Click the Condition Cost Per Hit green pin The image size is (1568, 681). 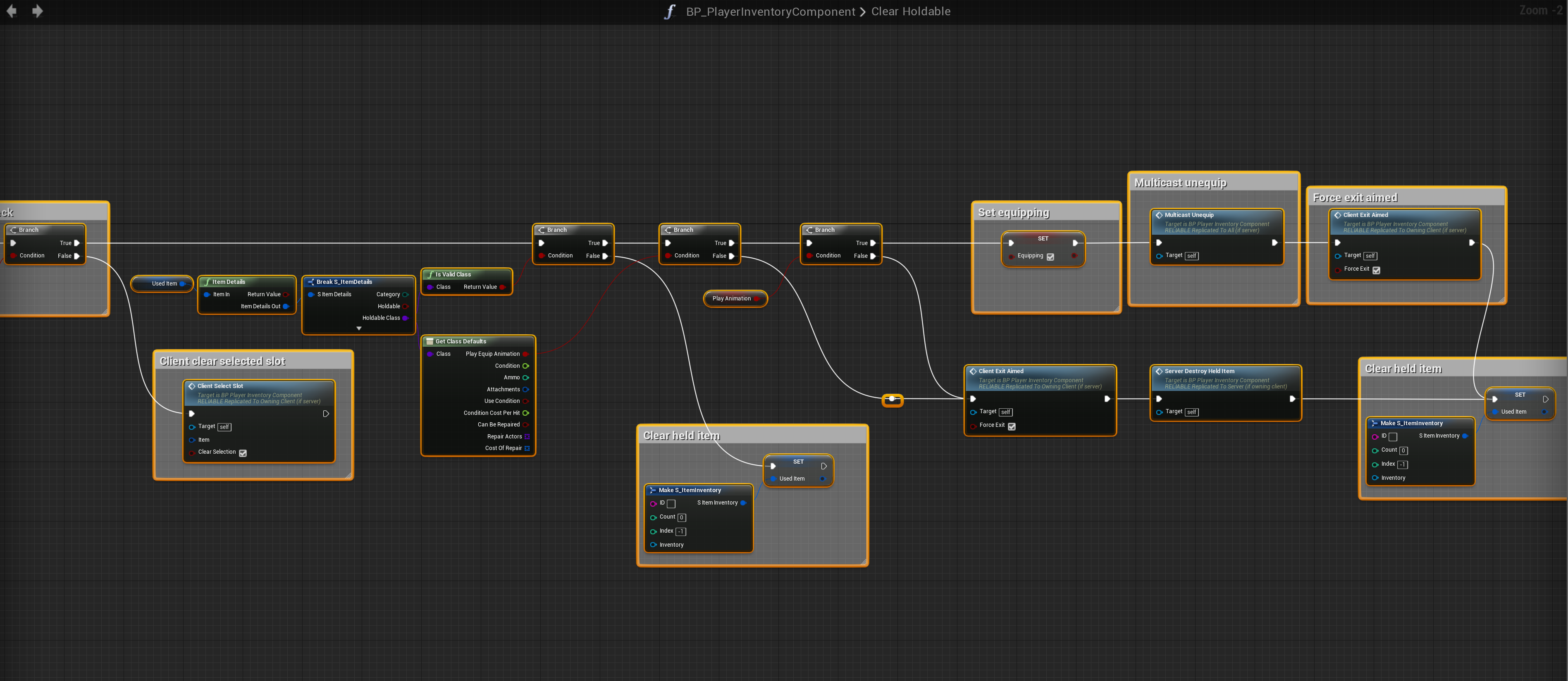[x=526, y=413]
